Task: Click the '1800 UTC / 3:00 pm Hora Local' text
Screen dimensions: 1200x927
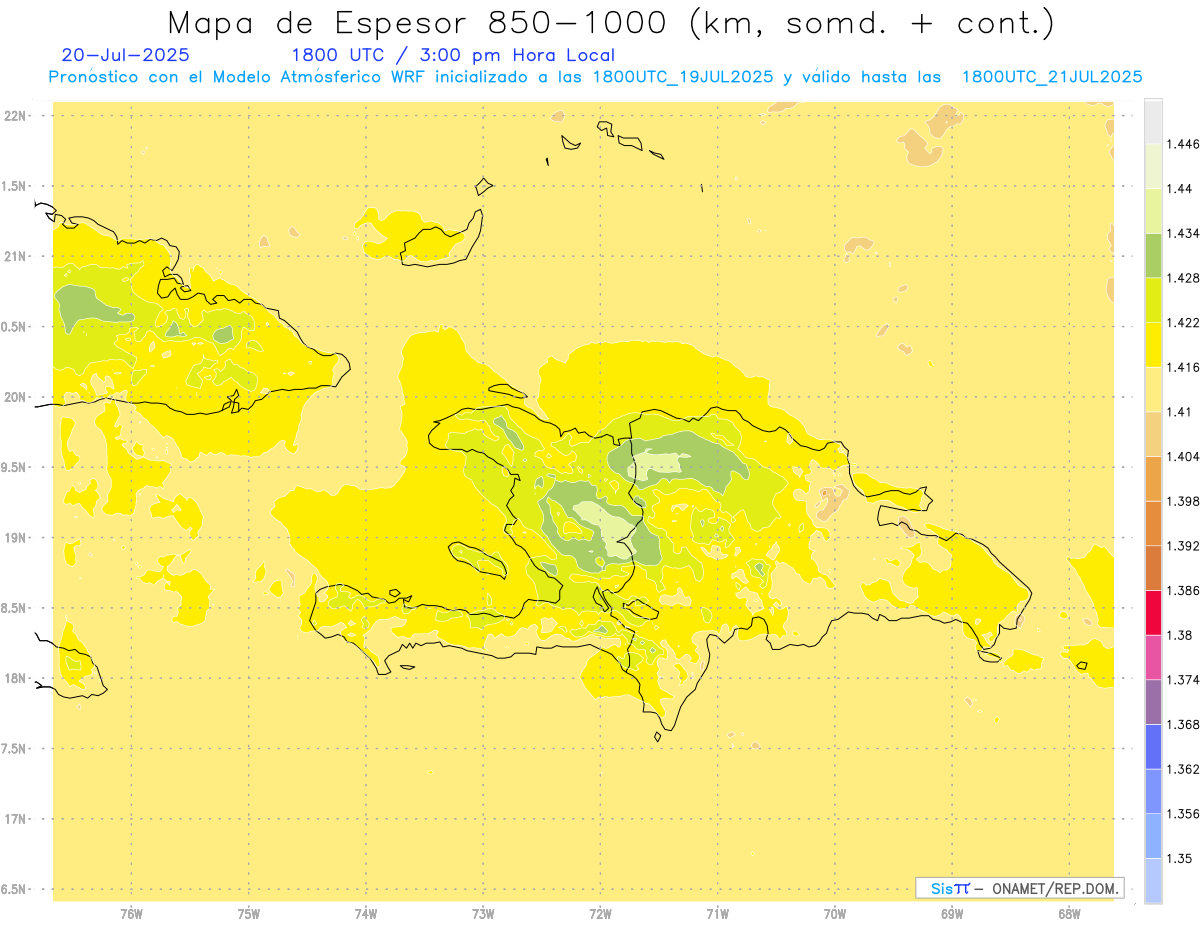Action: coord(453,56)
